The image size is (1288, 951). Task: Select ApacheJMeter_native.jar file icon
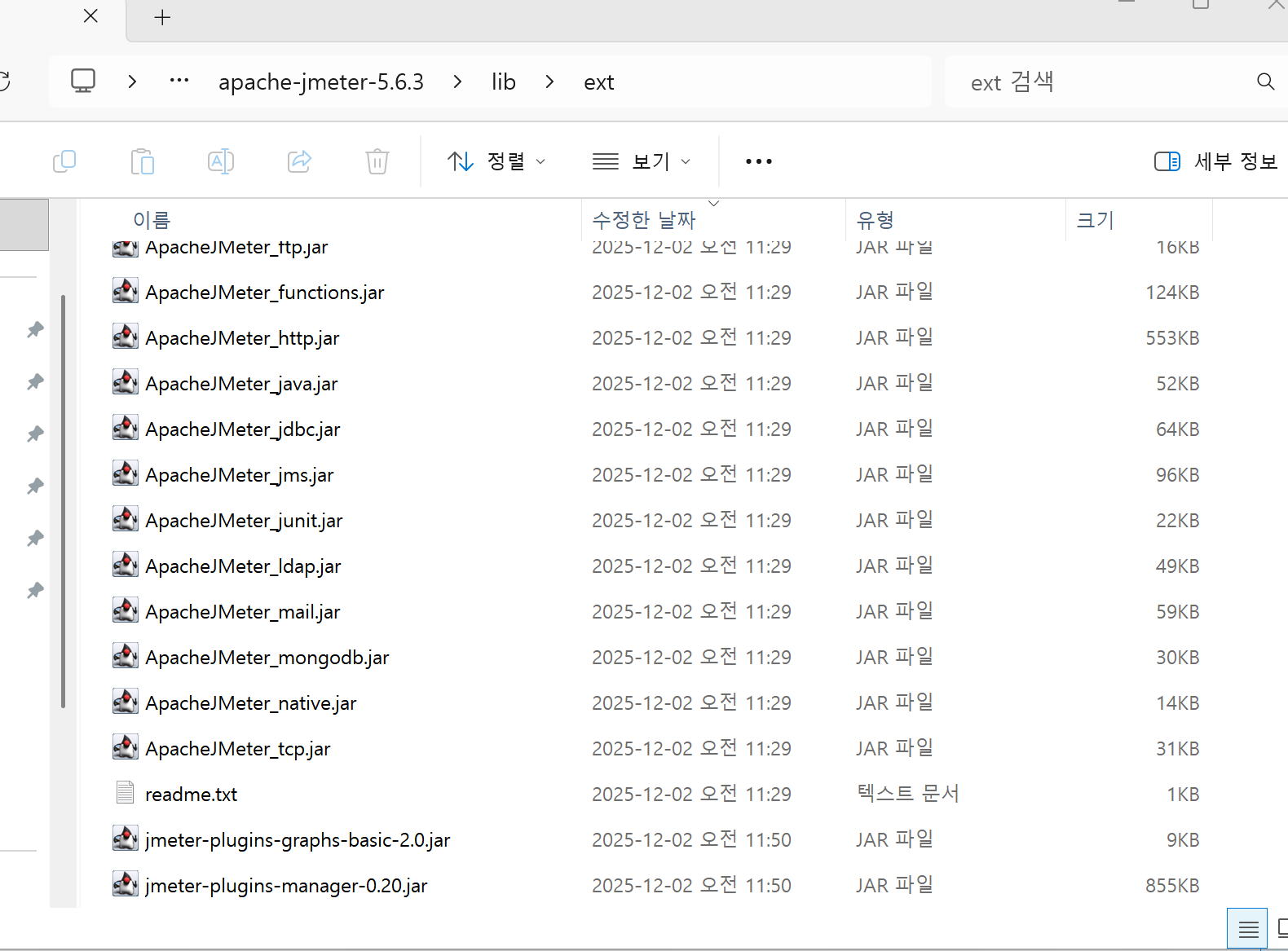(126, 702)
